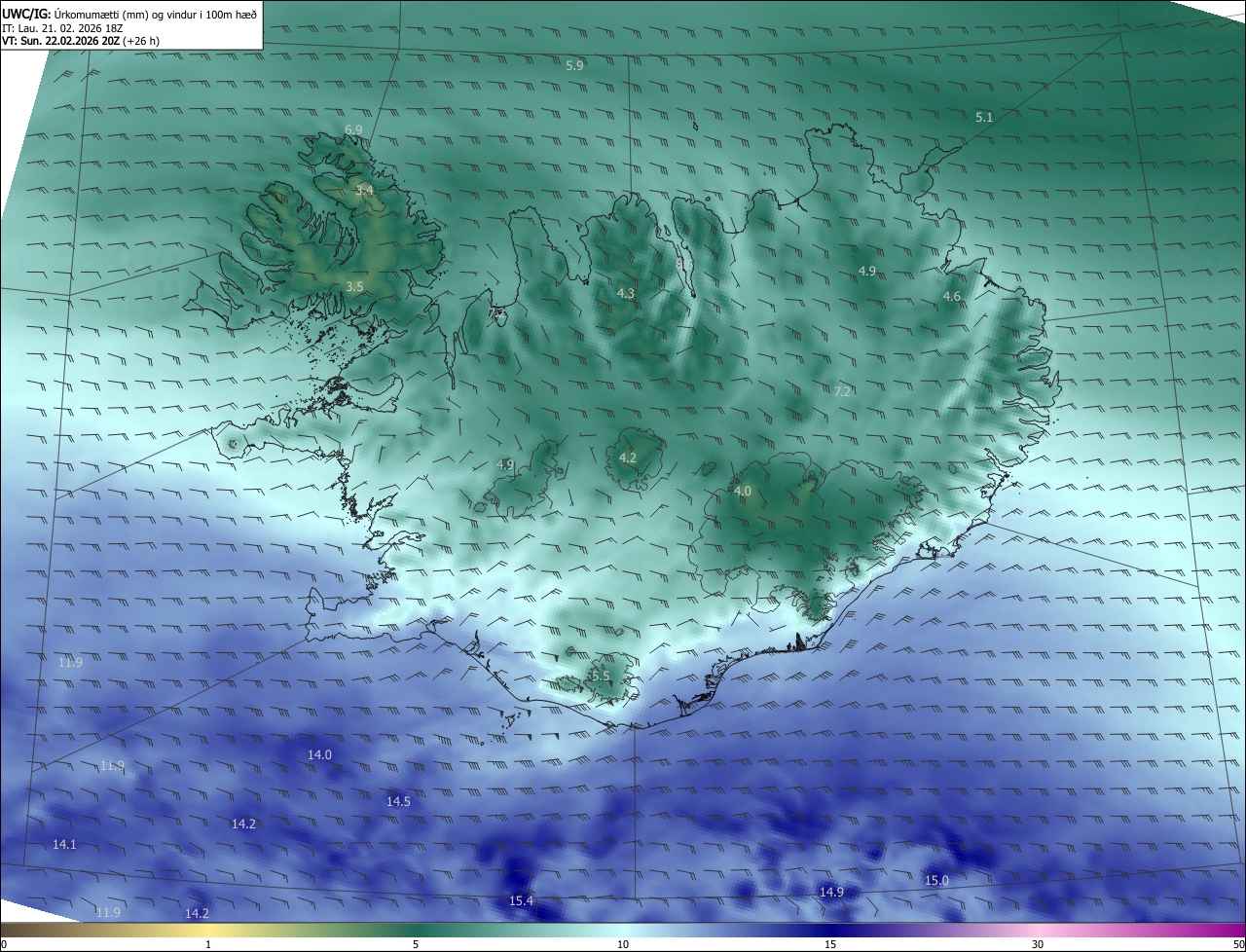
Task: Click the 14.1 value label over the sea
Action: [x=64, y=844]
